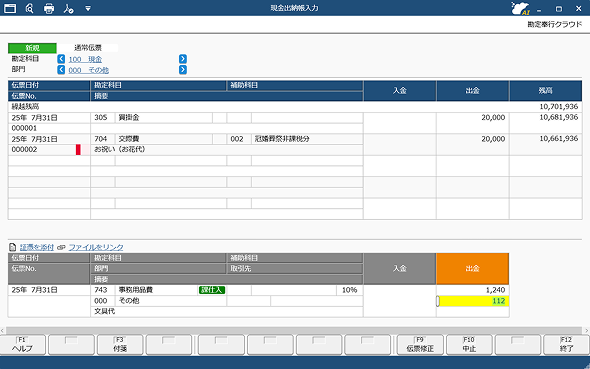The image size is (590, 369).
Task: Click balance value 10,681,936
Action: [559, 117]
